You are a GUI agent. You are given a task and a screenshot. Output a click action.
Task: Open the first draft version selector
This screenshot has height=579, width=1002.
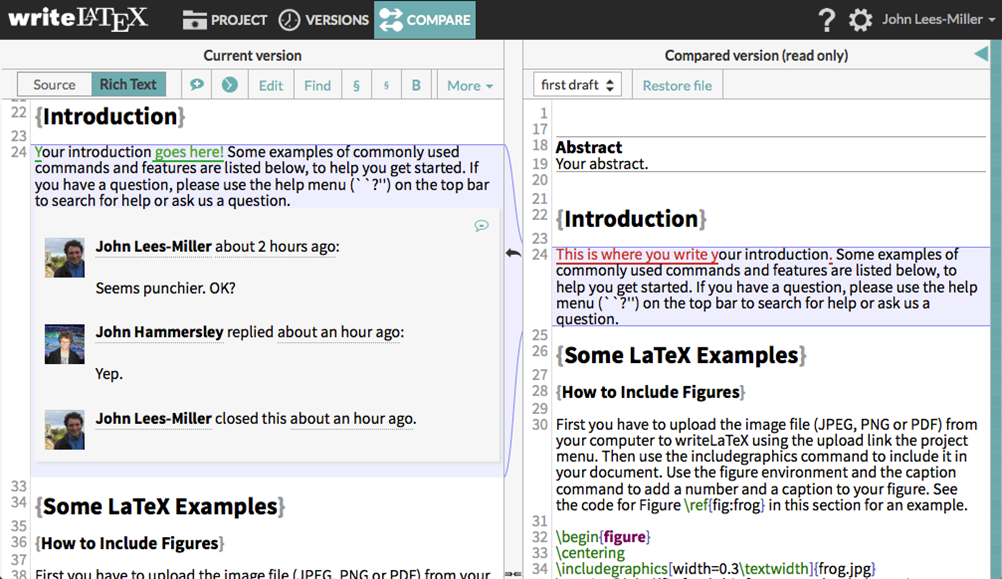tap(577, 85)
